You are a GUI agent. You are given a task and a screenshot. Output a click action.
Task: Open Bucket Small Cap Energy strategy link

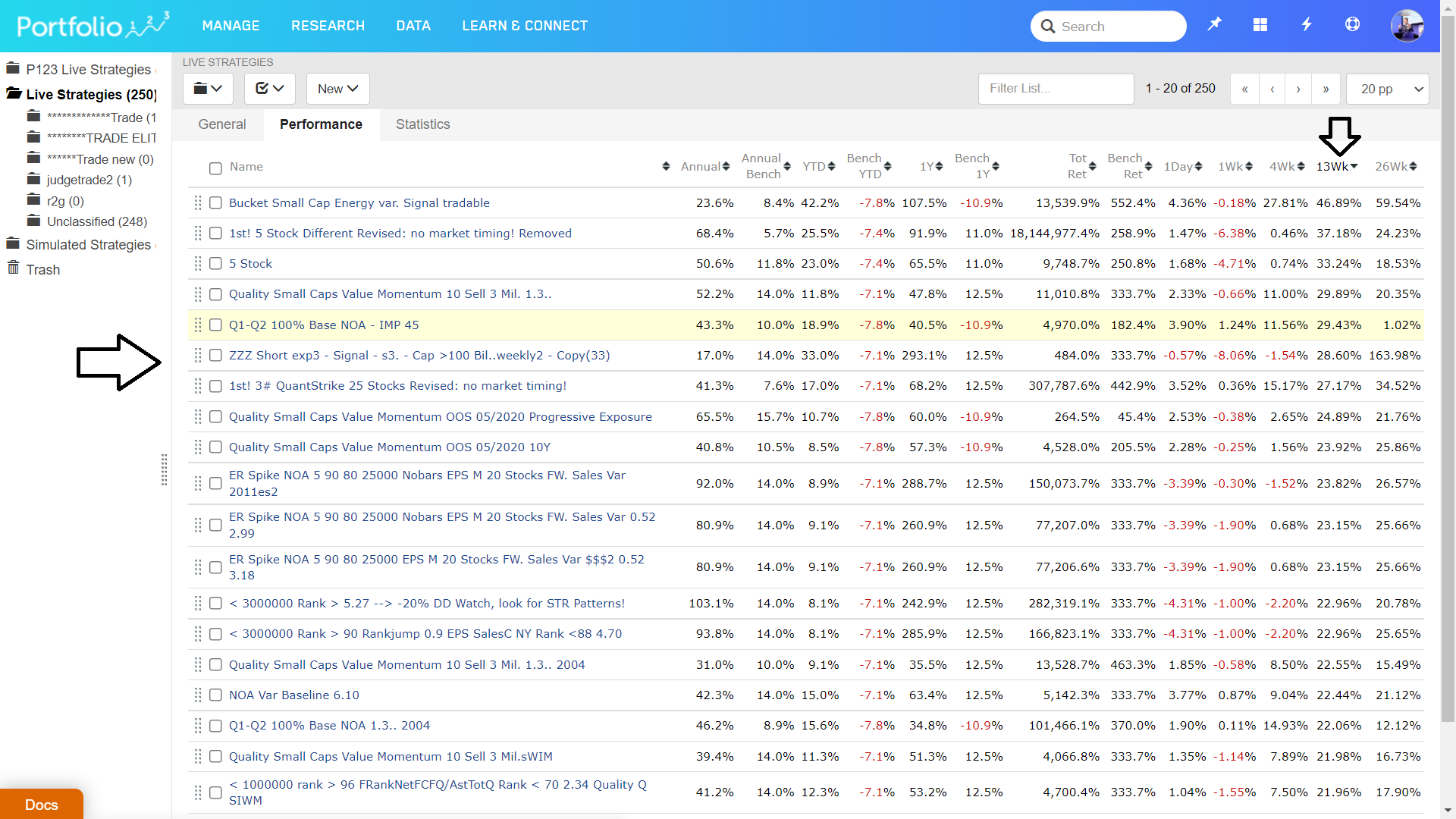359,202
